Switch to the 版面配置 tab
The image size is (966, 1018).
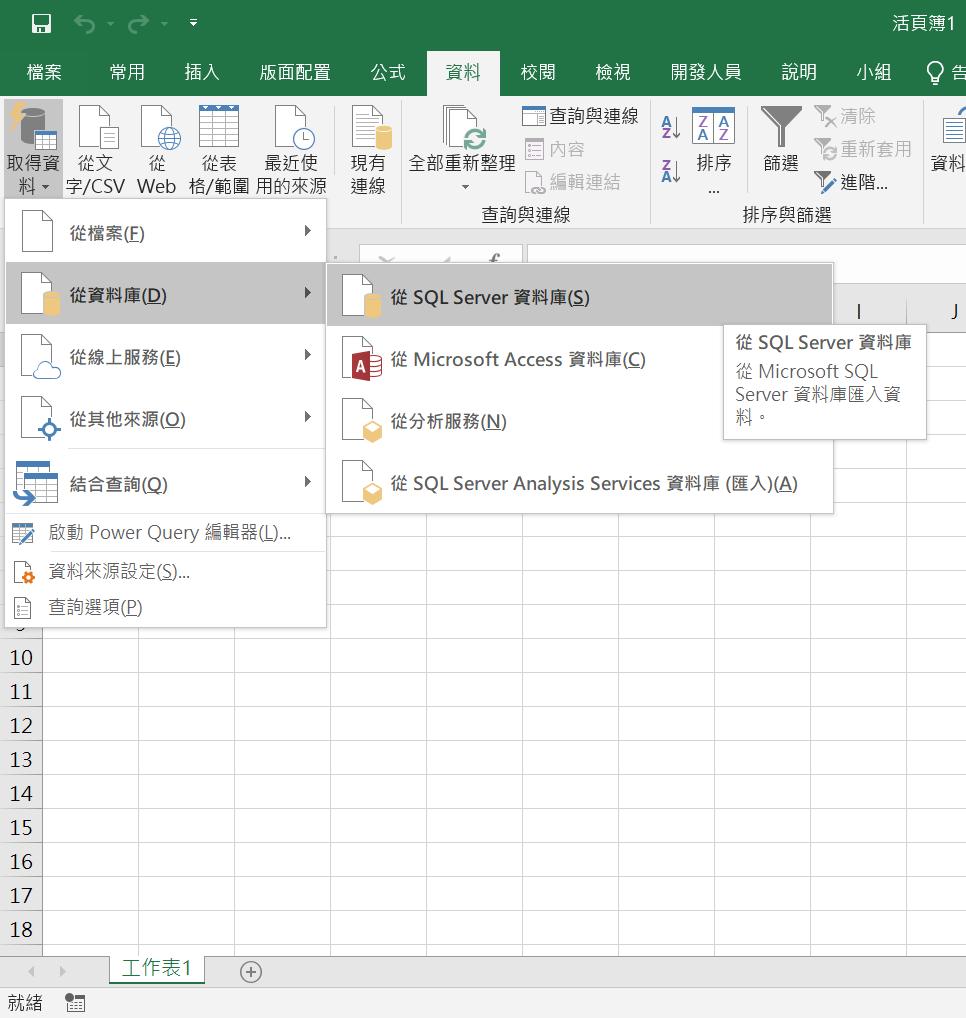295,72
